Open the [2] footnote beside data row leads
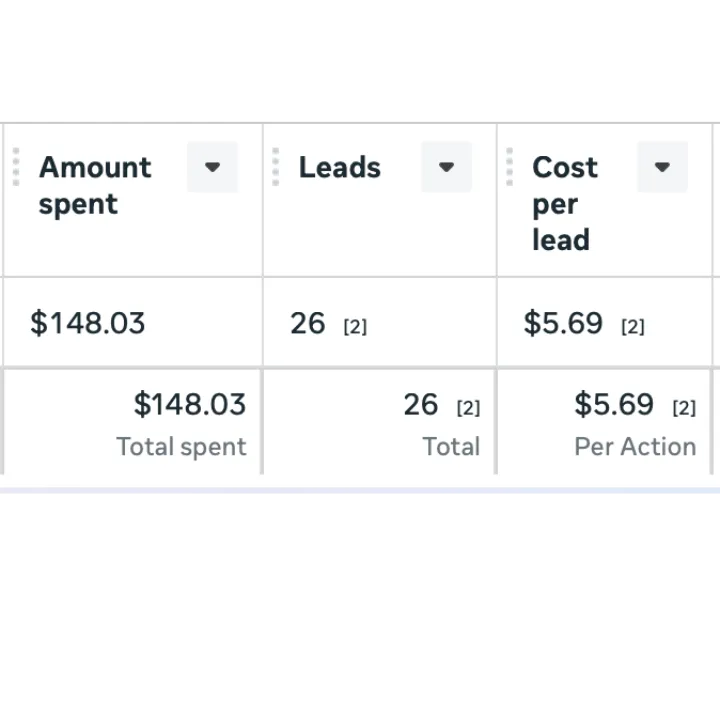 coord(355,327)
